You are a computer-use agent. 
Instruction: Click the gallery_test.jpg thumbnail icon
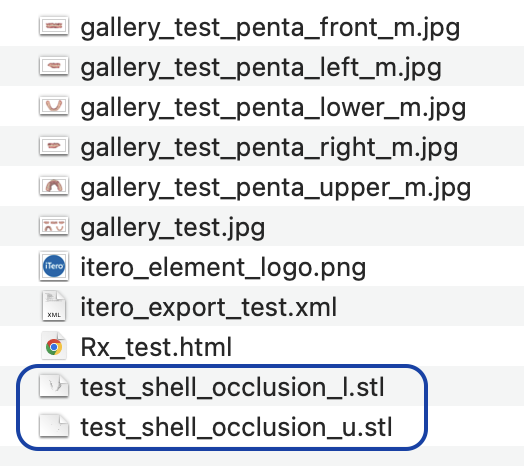[54, 226]
